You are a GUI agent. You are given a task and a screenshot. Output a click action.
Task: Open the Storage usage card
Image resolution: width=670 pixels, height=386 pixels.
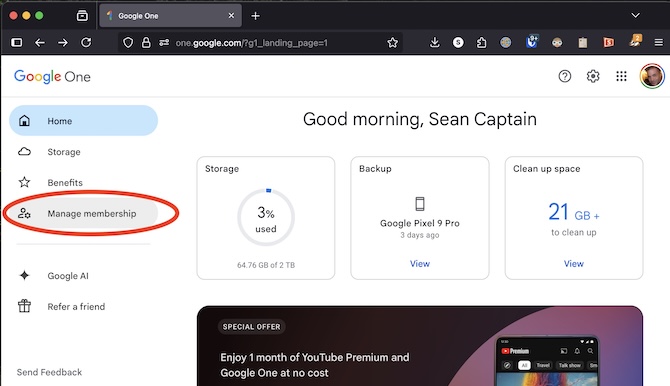[266, 218]
